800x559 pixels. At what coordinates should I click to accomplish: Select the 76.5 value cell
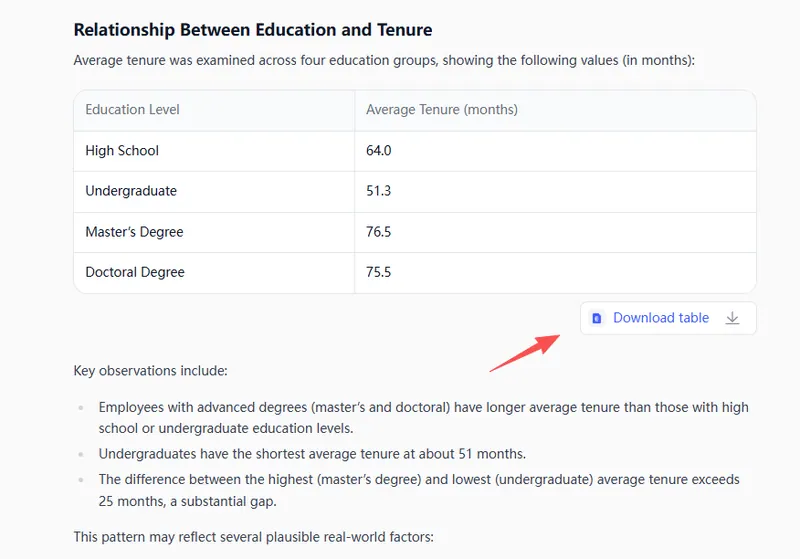[379, 232]
